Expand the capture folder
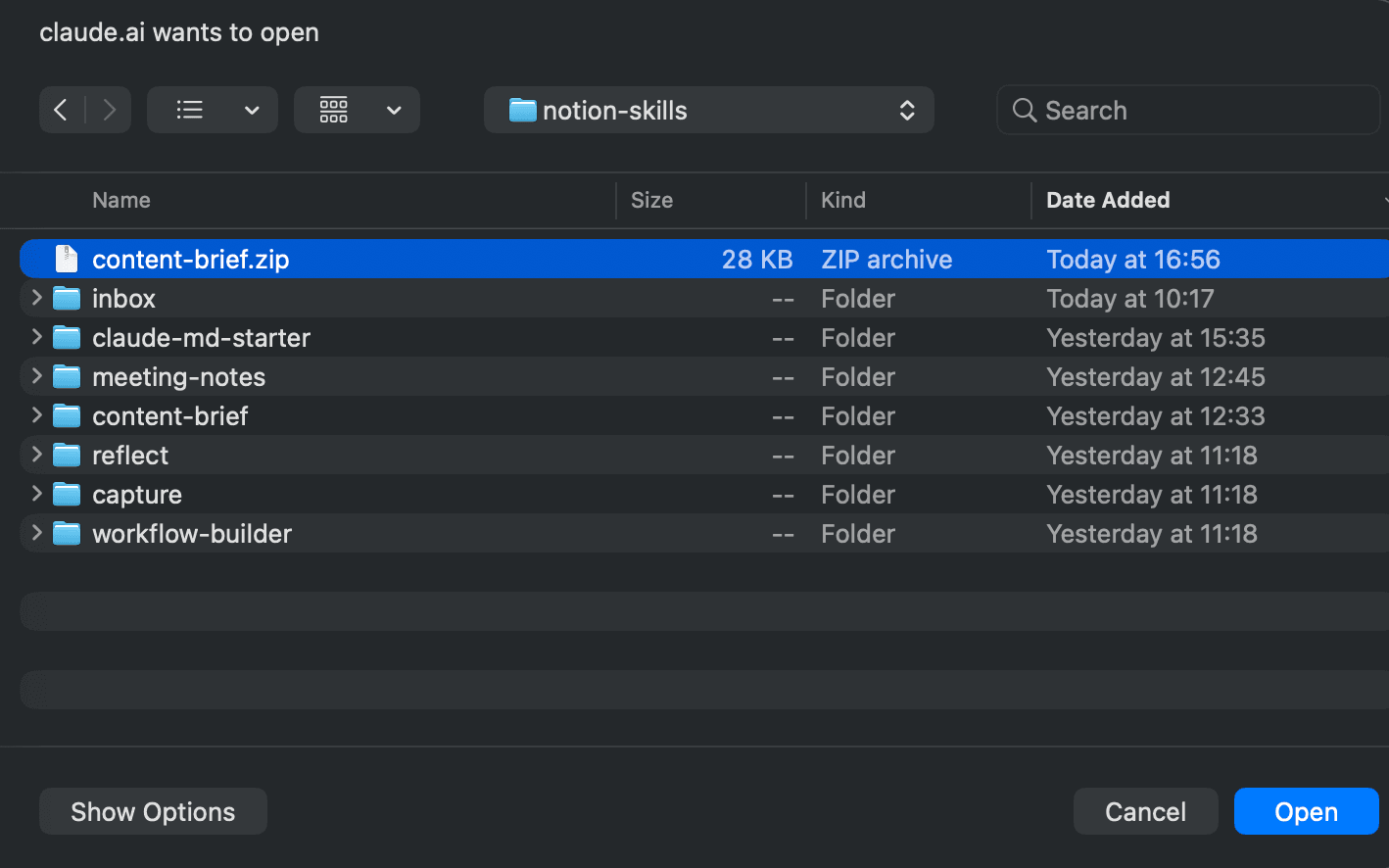This screenshot has height=868, width=1389. pos(36,494)
